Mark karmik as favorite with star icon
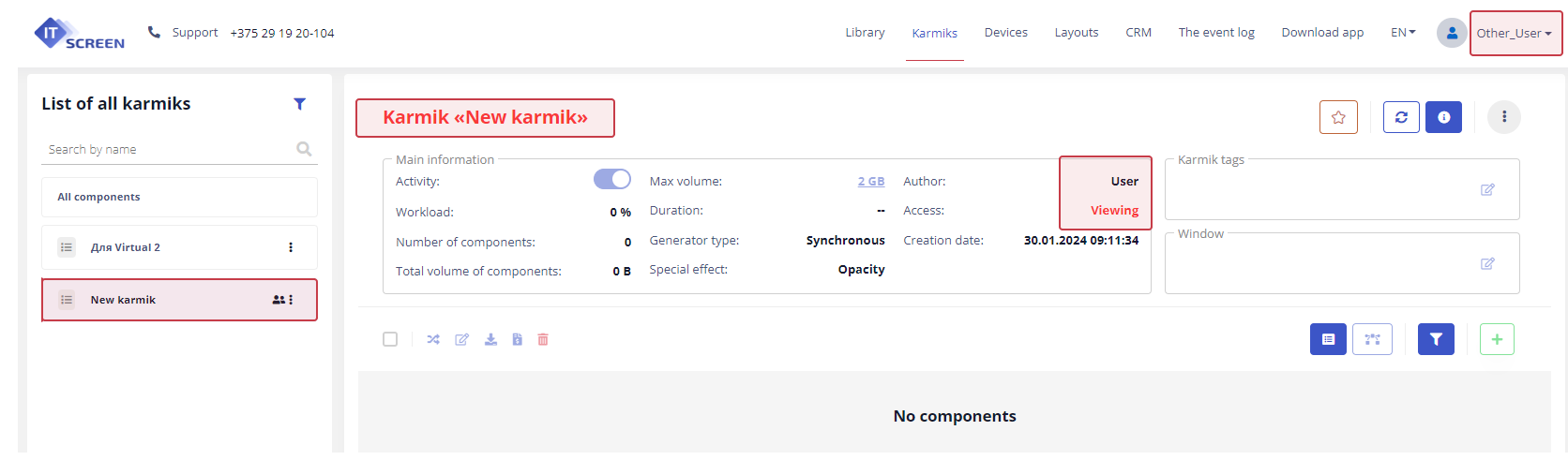Image resolution: width=1568 pixels, height=460 pixels. (1337, 117)
